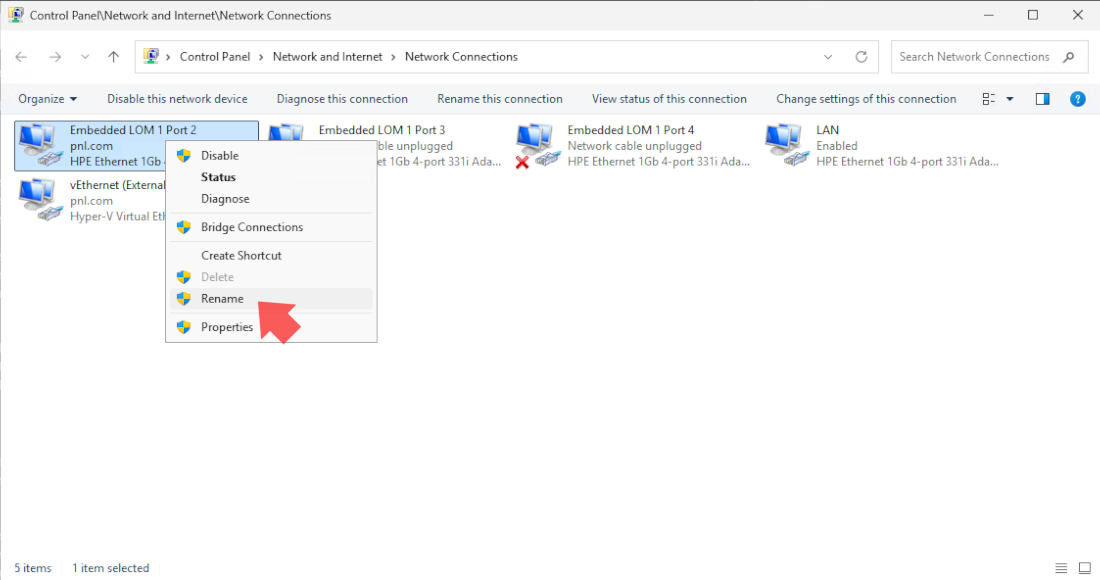The image size is (1100, 580).
Task: Toggle the preview pane icon
Action: point(1043,99)
